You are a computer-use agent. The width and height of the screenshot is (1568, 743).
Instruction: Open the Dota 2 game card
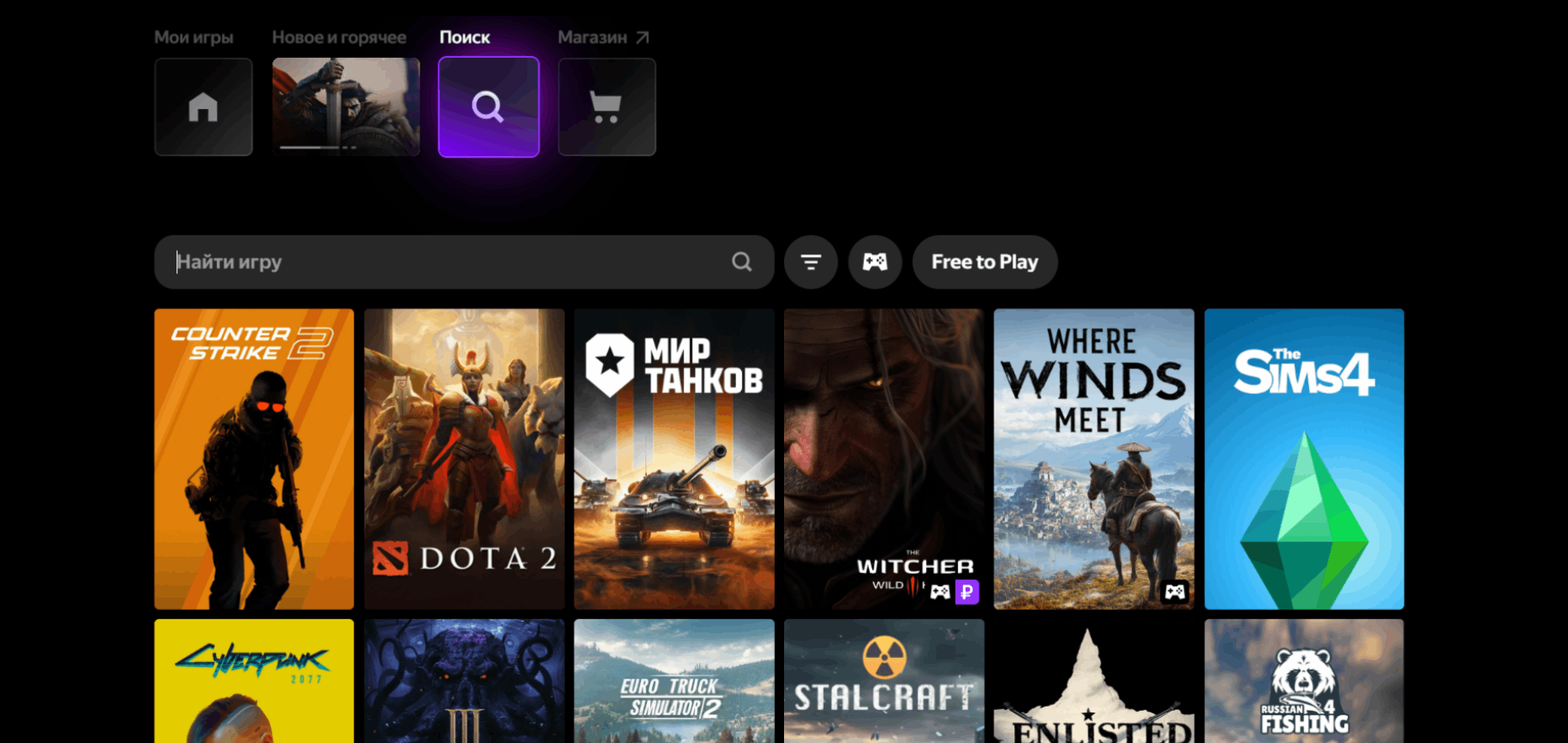tap(464, 459)
